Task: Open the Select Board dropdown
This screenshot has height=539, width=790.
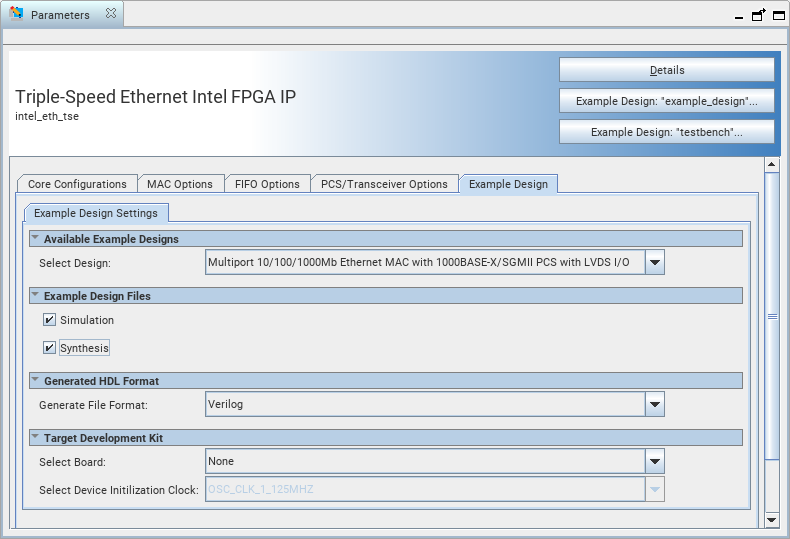Action: 655,462
